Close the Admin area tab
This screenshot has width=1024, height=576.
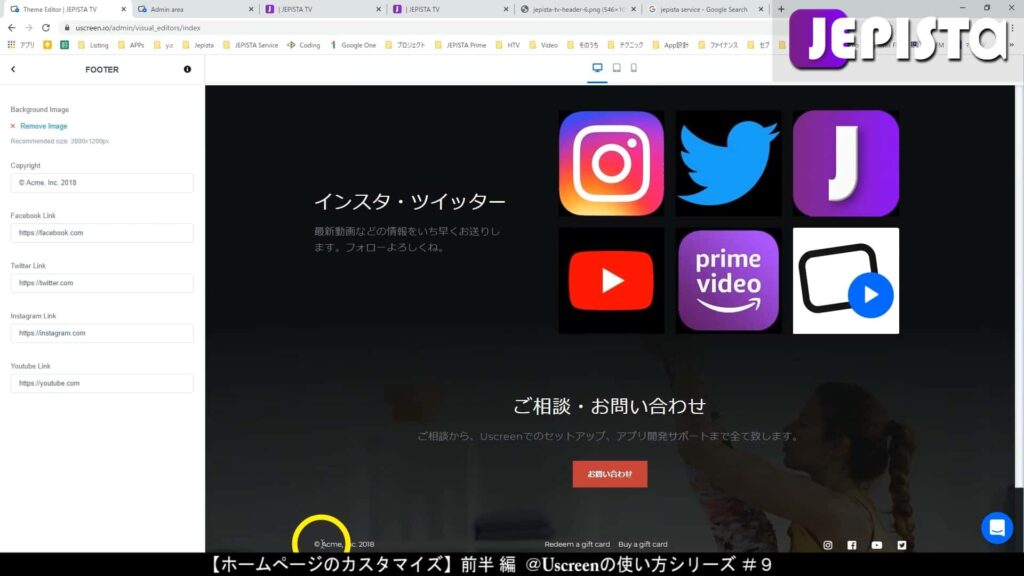point(251,9)
